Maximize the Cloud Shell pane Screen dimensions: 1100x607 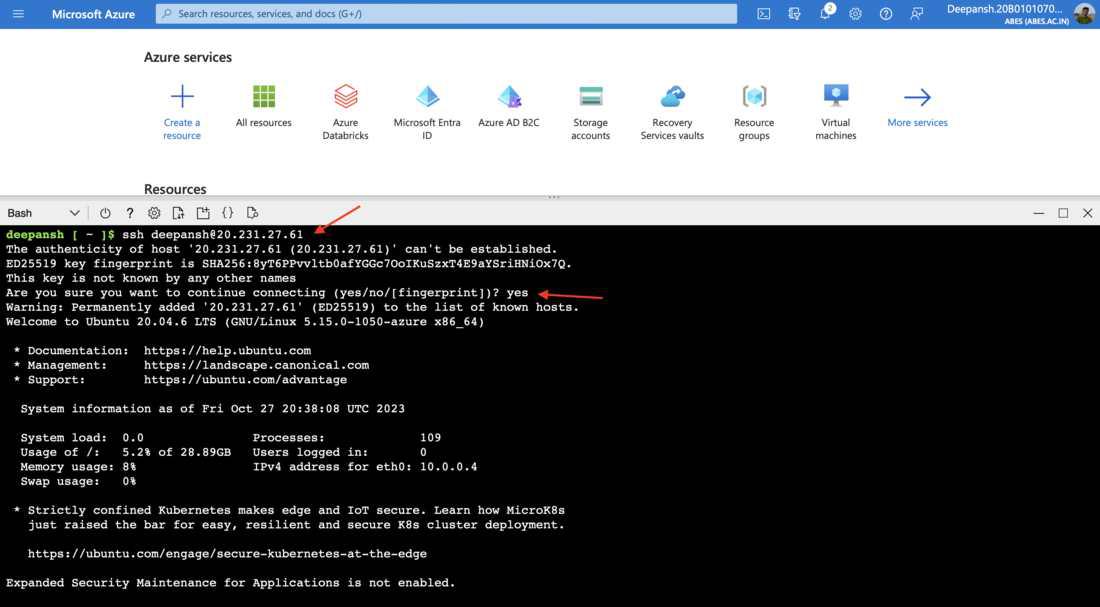click(1064, 213)
